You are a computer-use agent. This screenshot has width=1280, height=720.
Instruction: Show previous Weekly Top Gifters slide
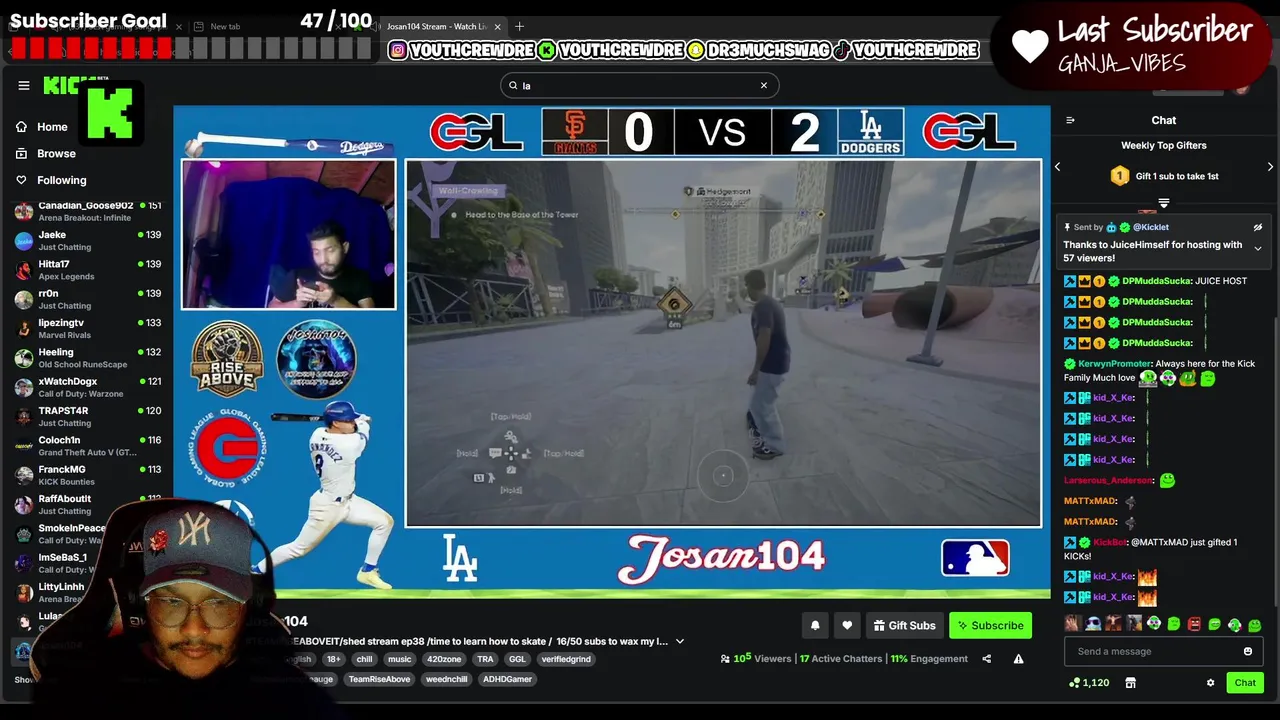tap(1058, 167)
